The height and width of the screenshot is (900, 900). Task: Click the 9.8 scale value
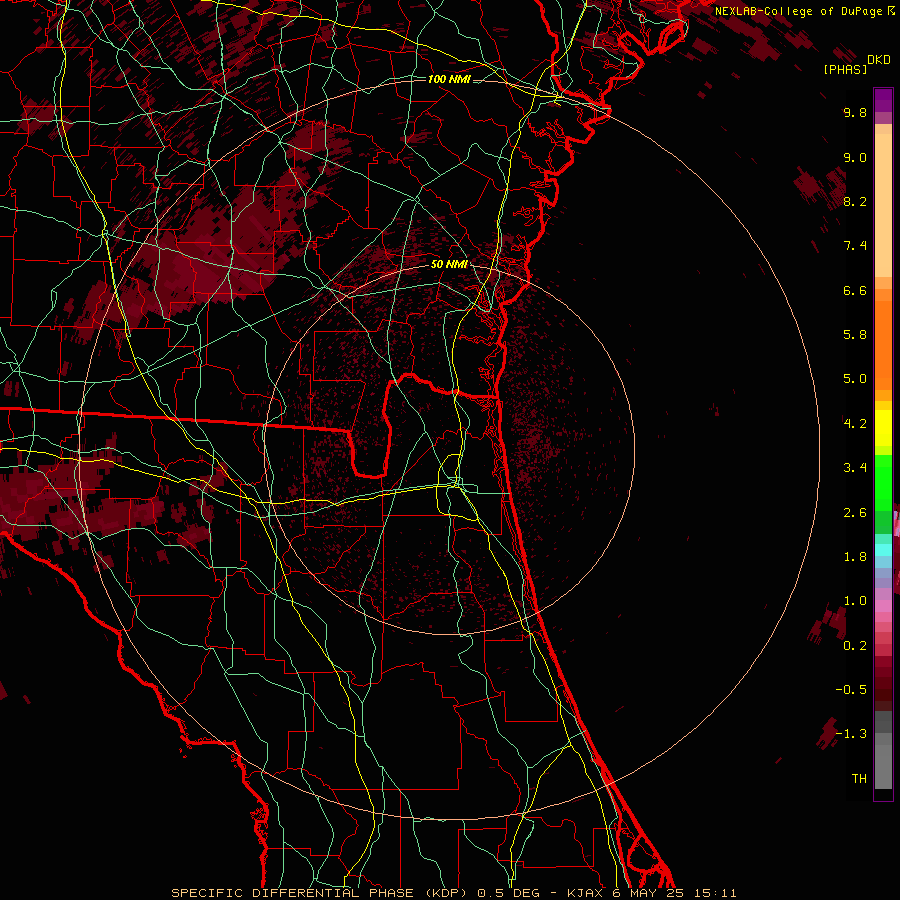(x=855, y=112)
